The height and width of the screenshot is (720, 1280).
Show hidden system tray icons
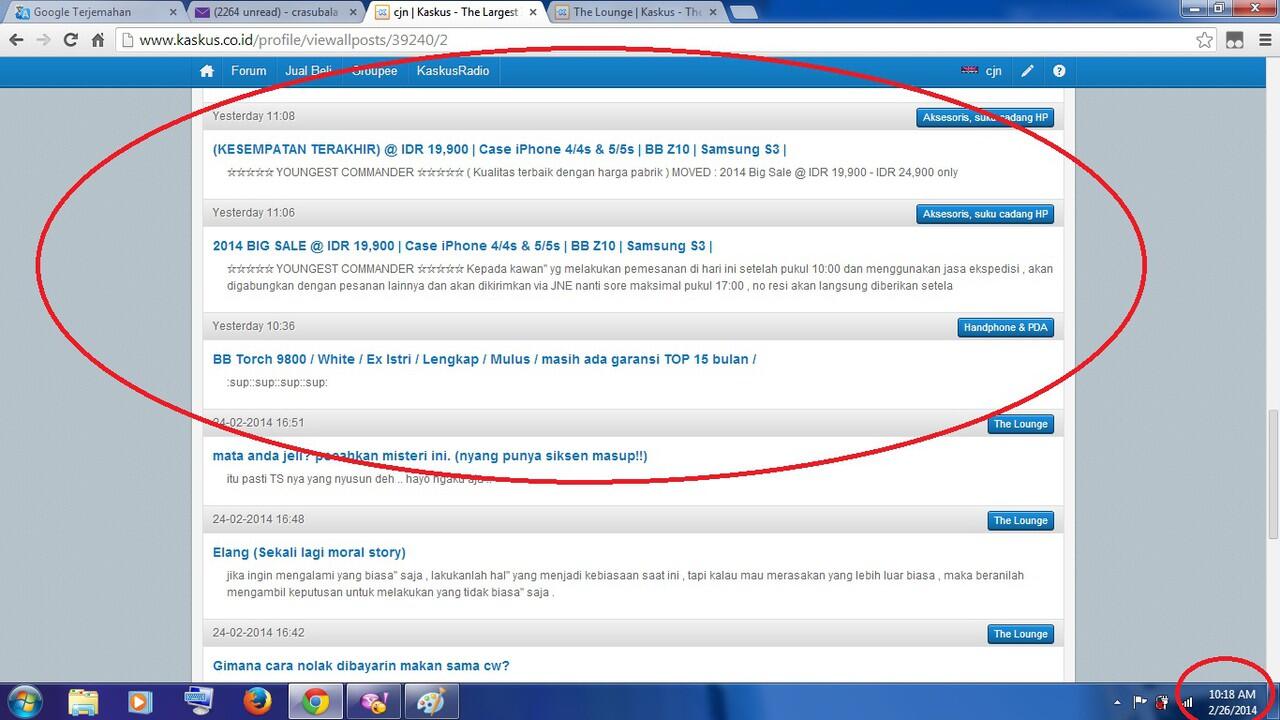point(1118,702)
